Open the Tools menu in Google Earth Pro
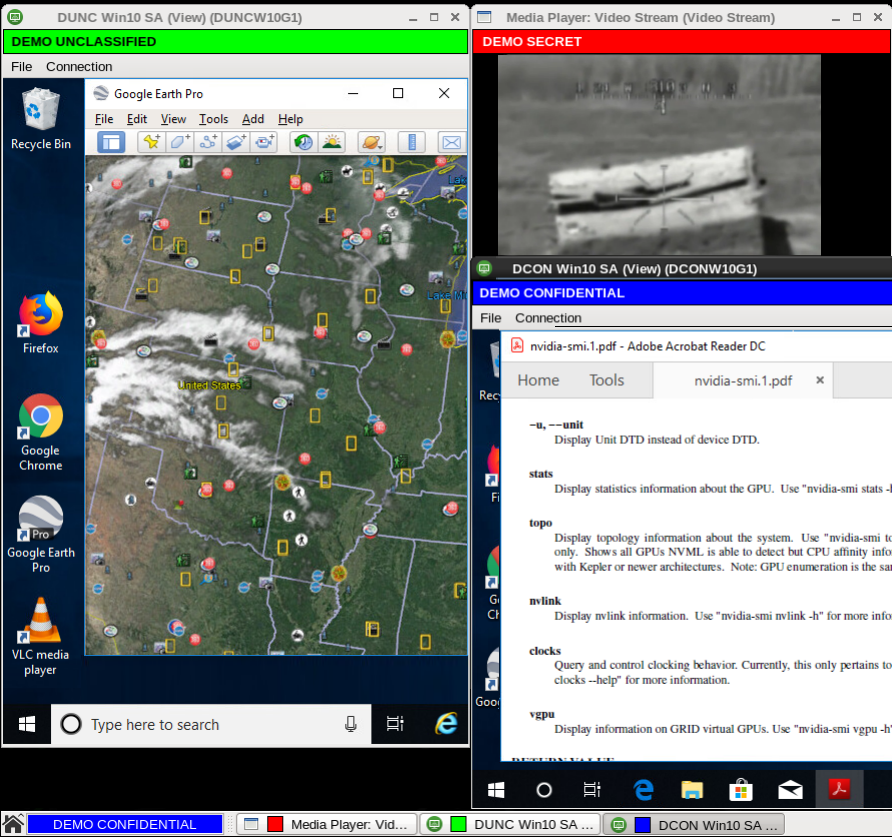This screenshot has height=837, width=892. [213, 119]
